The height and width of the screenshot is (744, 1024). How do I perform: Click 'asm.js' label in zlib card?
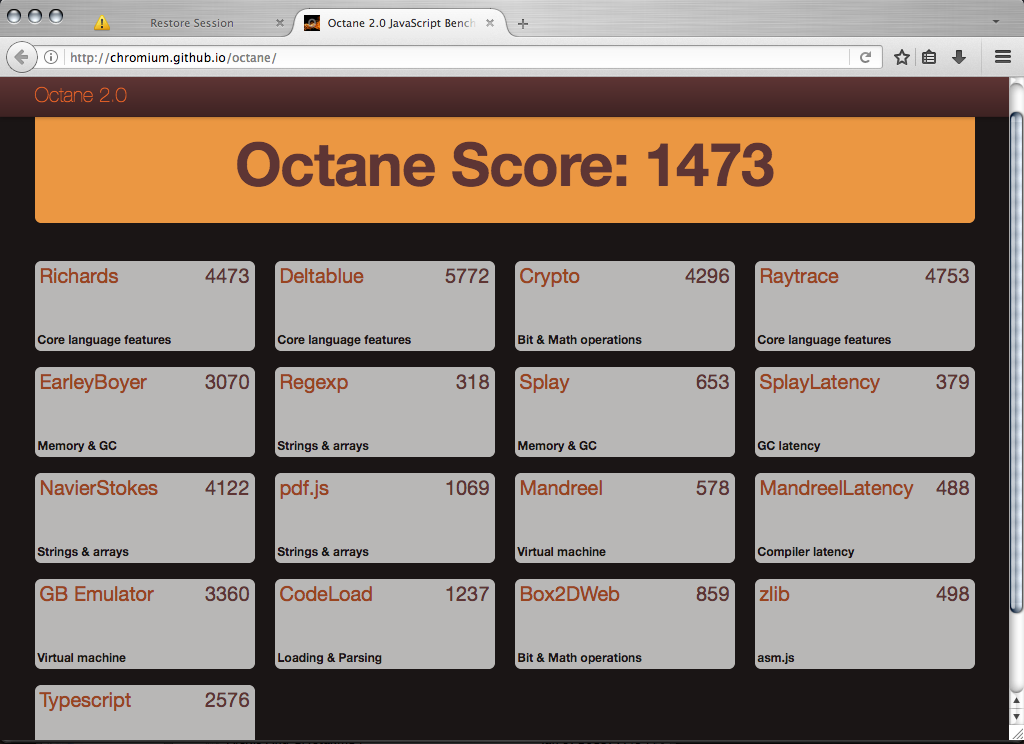[776, 658]
